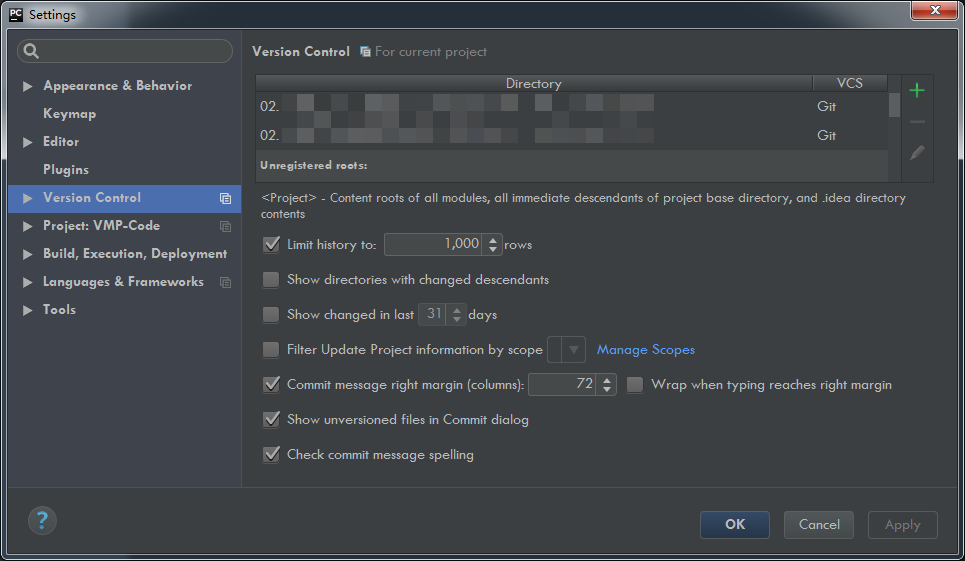Open the Plugins settings page
Image resolution: width=965 pixels, height=561 pixels.
click(66, 170)
